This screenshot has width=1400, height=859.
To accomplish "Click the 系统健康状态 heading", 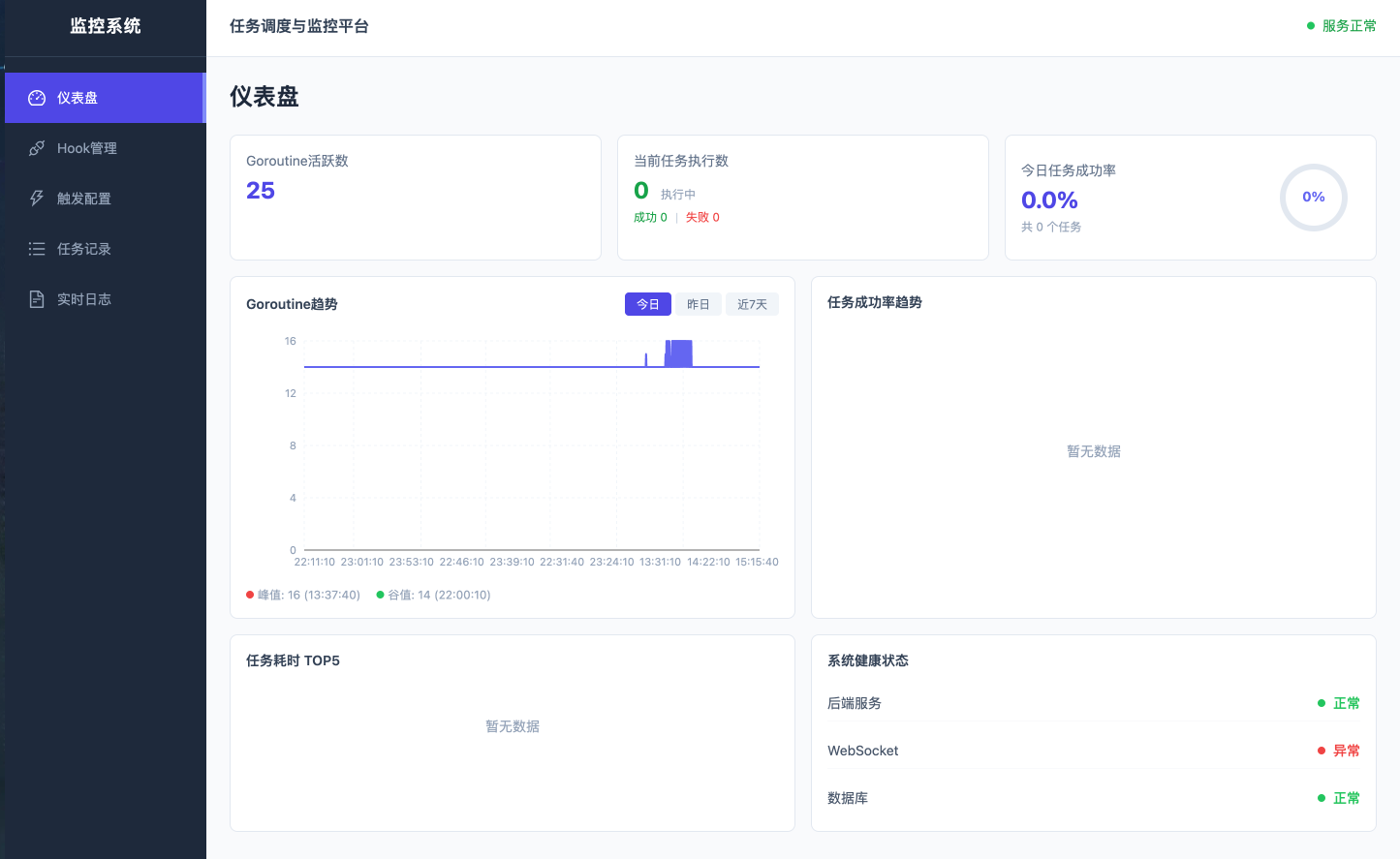I will [x=868, y=660].
